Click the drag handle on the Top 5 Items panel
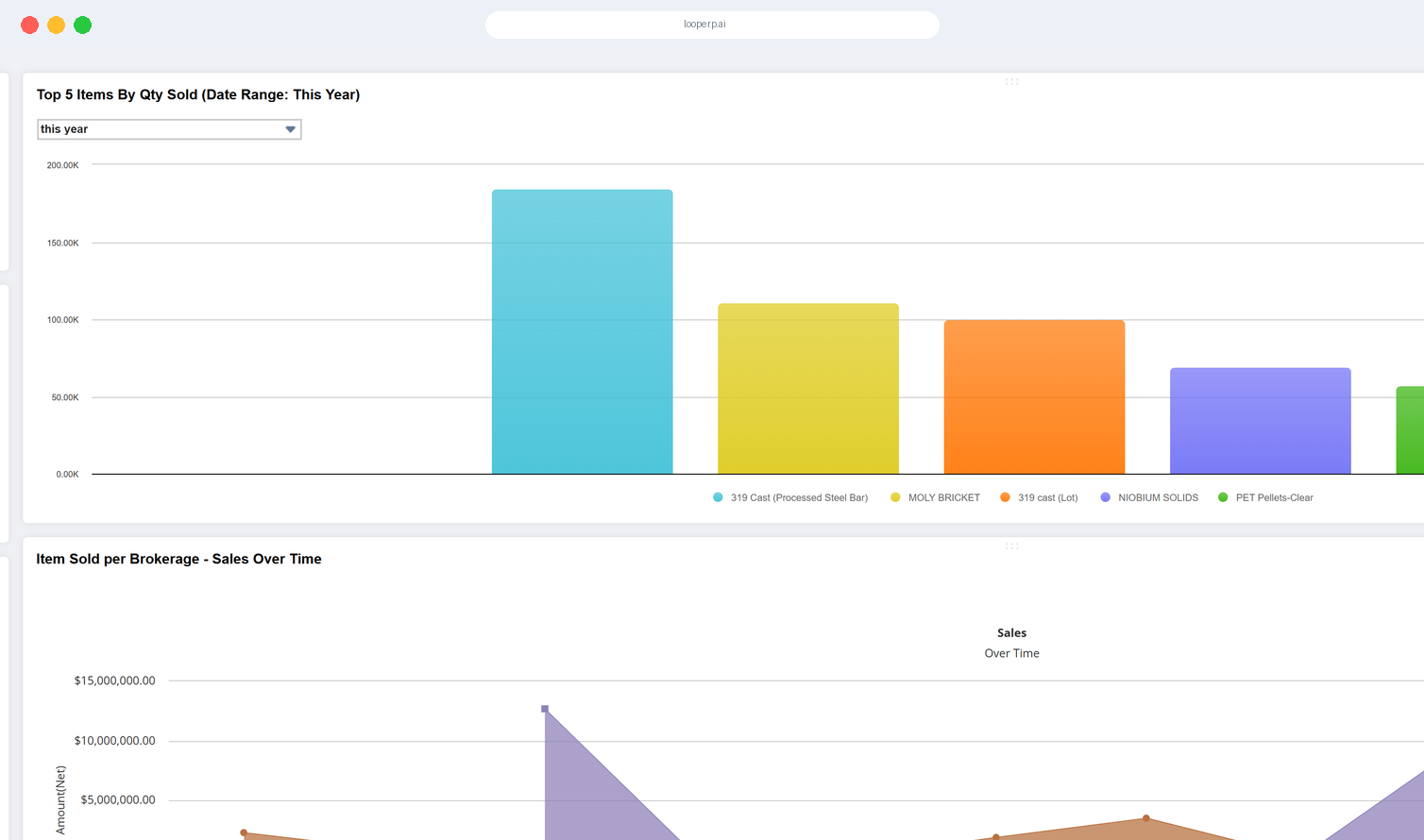The width and height of the screenshot is (1424, 840). [x=1011, y=82]
